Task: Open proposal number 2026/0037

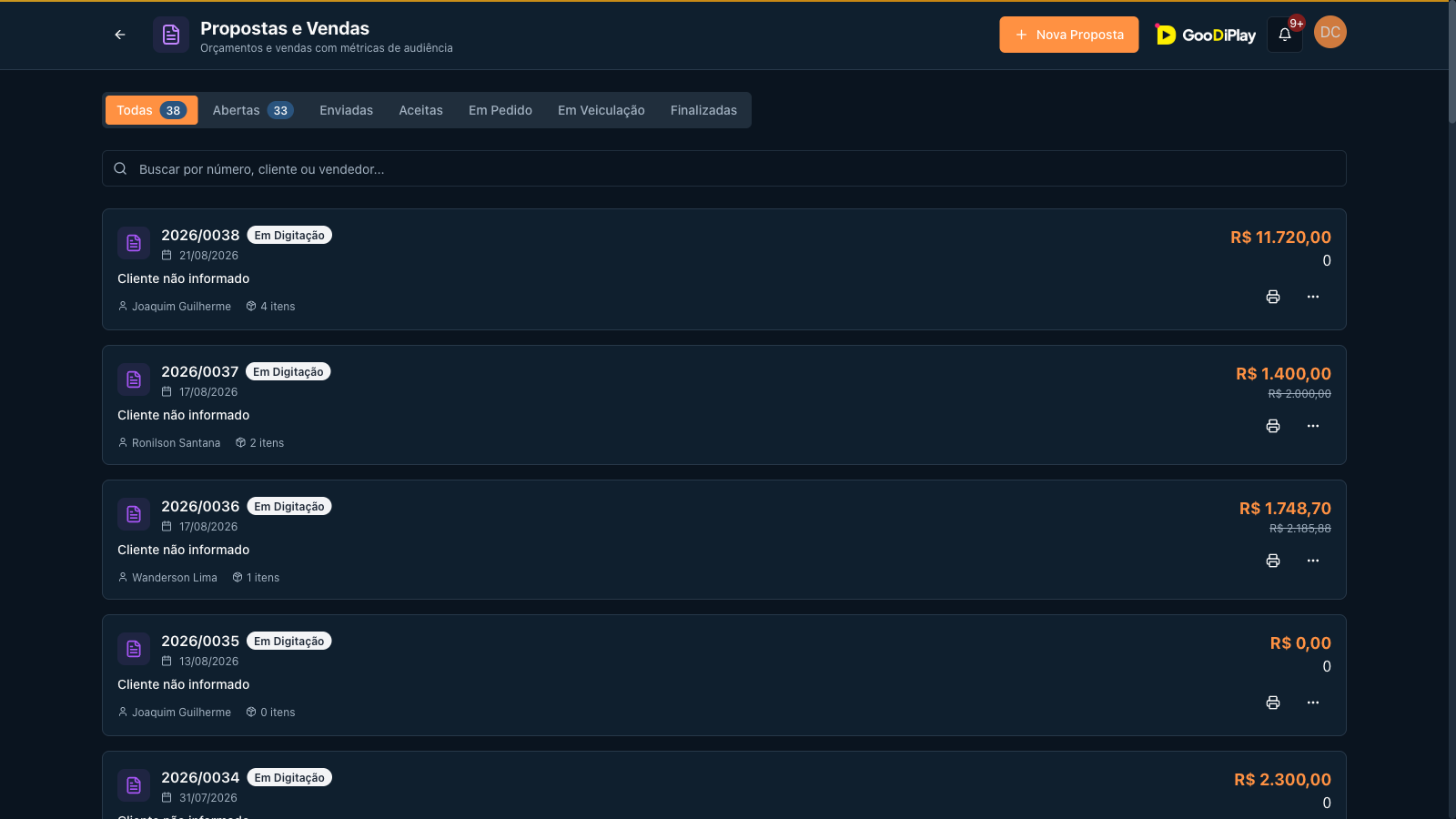Action: tap(199, 371)
